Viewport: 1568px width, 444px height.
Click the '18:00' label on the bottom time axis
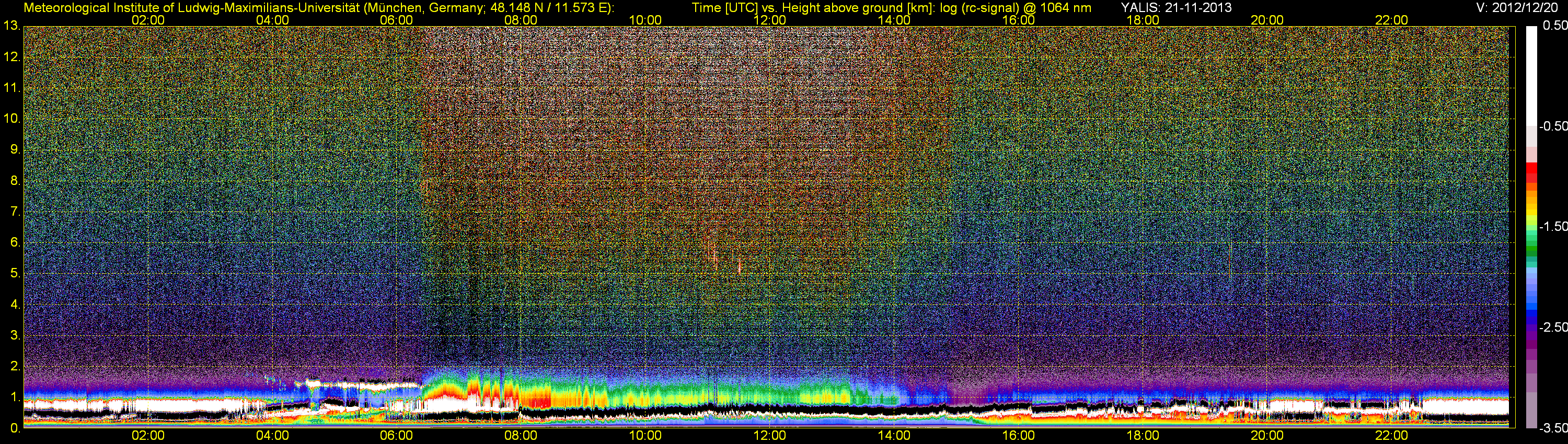pos(1143,436)
